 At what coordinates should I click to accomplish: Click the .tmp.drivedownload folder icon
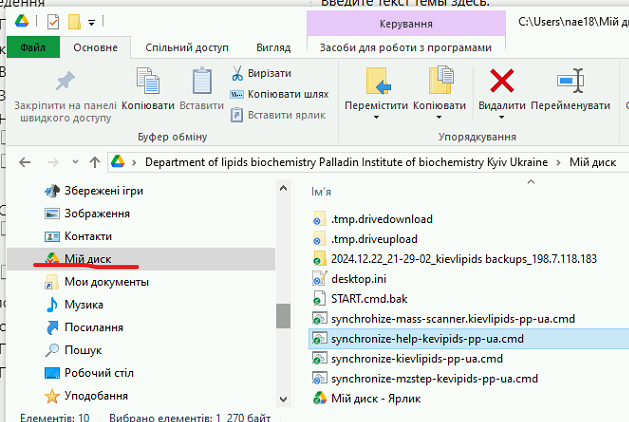pos(319,219)
